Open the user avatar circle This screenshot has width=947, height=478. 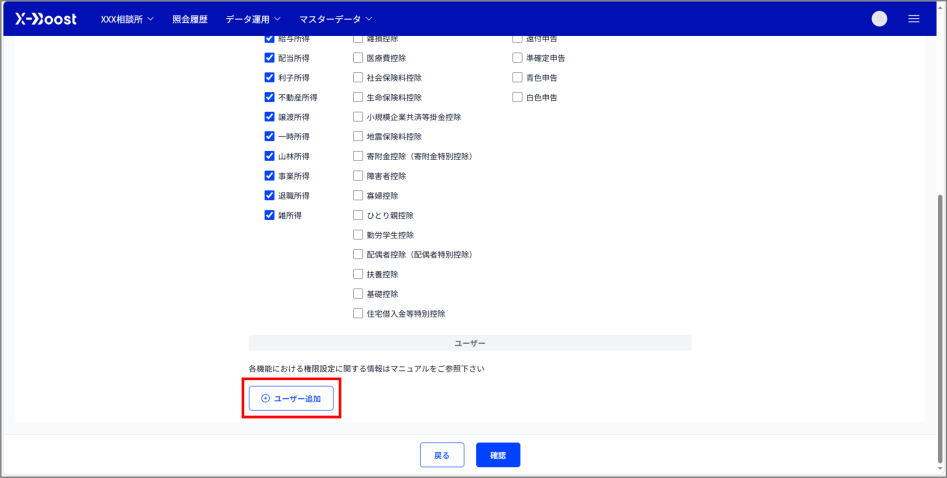(x=879, y=19)
